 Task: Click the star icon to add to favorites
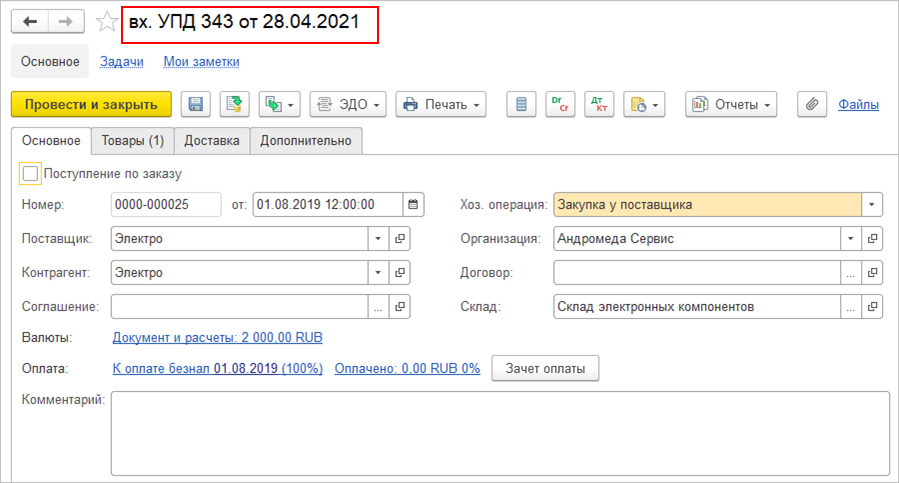(106, 22)
